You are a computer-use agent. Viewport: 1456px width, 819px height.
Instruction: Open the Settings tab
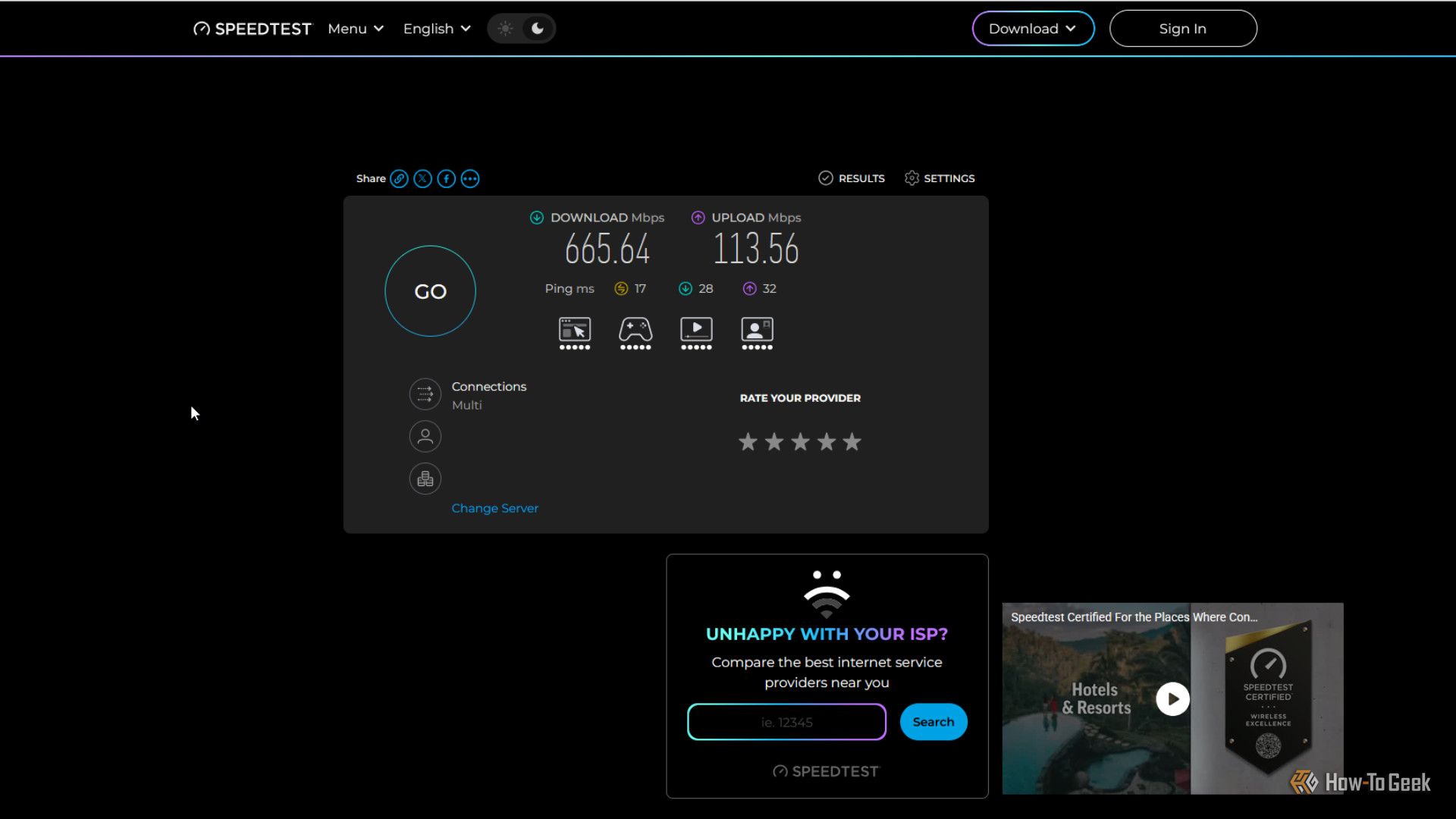[x=940, y=178]
